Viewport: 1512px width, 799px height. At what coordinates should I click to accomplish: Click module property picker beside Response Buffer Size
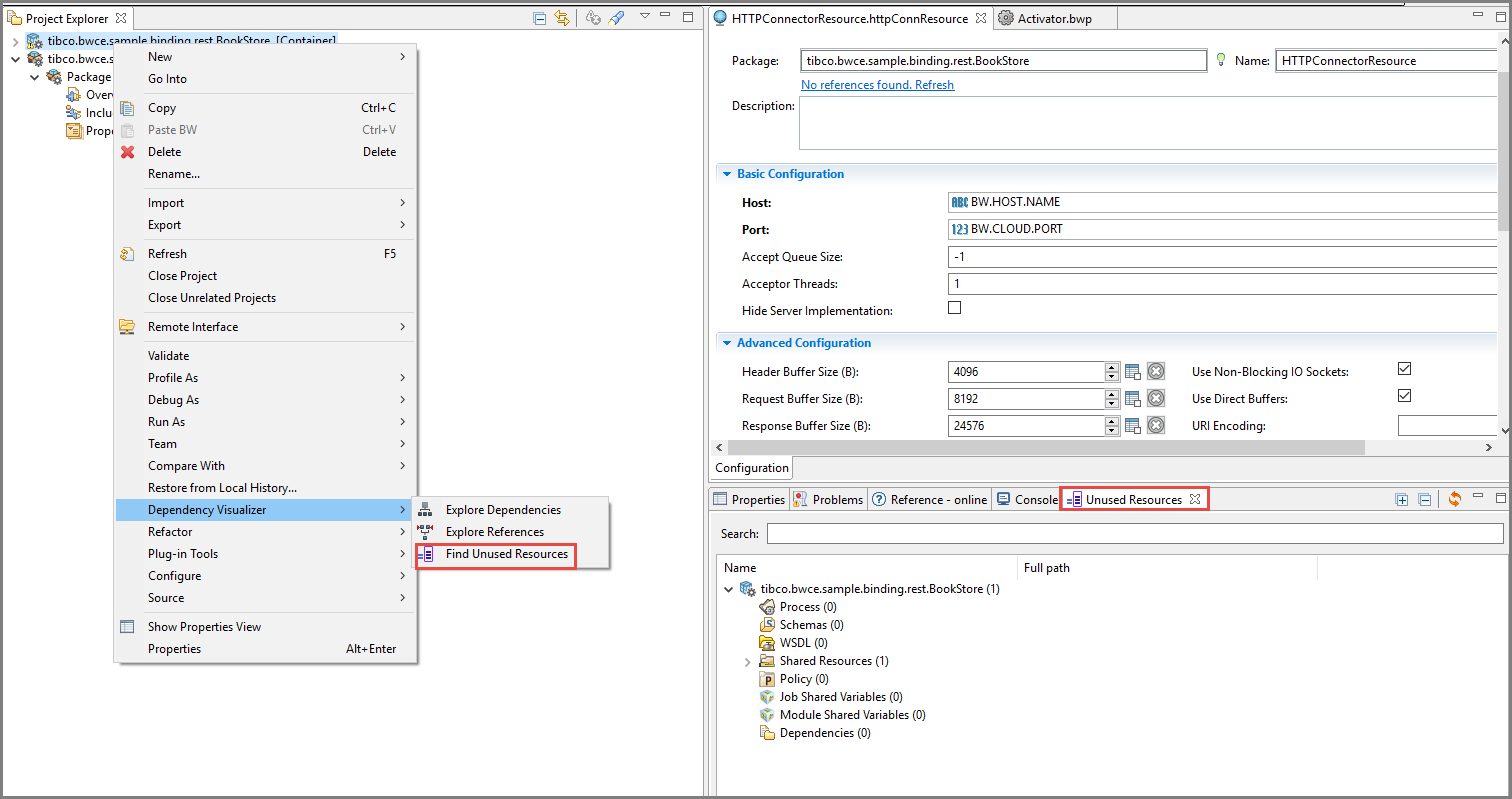coord(1133,425)
